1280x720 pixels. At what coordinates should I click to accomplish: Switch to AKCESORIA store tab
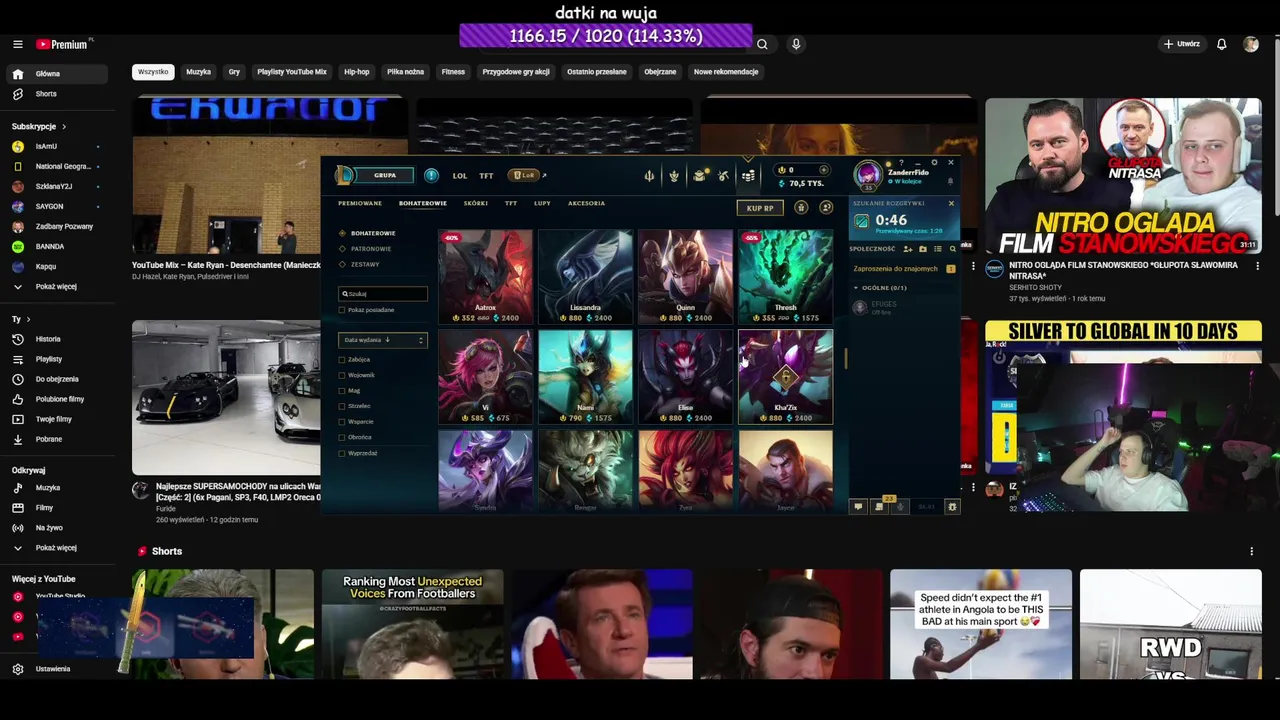(586, 203)
